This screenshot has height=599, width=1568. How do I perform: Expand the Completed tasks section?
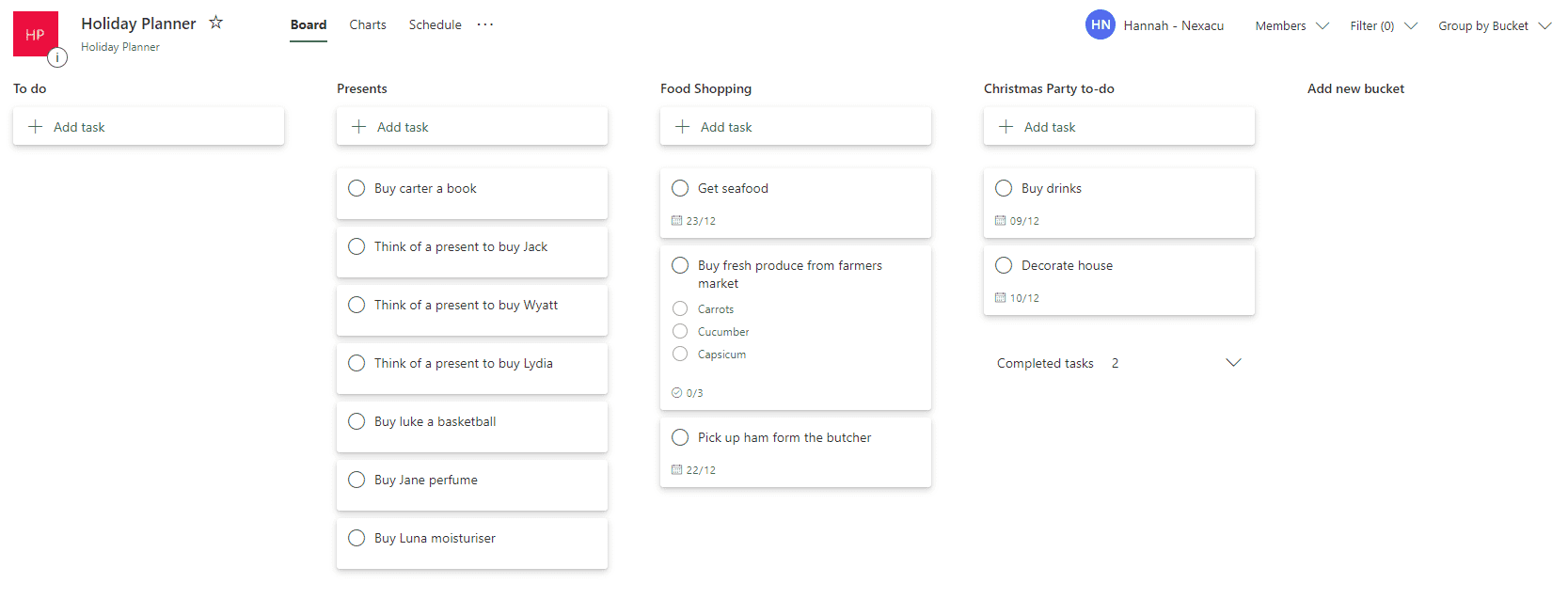pyautogui.click(x=1233, y=363)
